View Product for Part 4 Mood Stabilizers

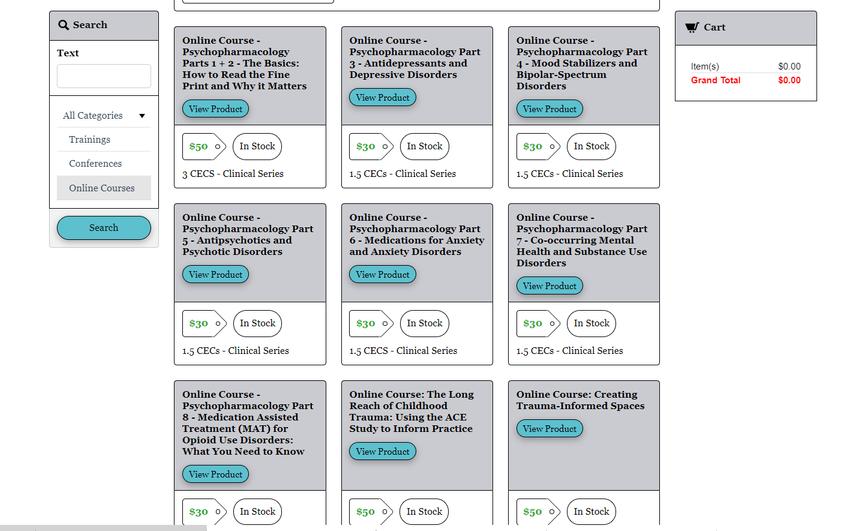tap(549, 109)
